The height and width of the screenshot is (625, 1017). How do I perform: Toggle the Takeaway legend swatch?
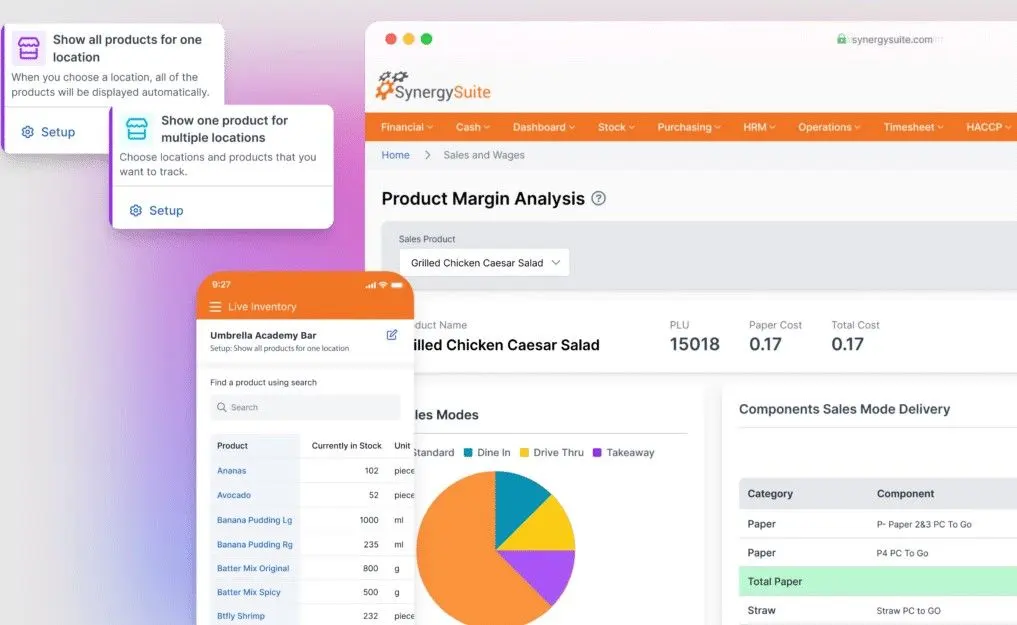point(597,453)
